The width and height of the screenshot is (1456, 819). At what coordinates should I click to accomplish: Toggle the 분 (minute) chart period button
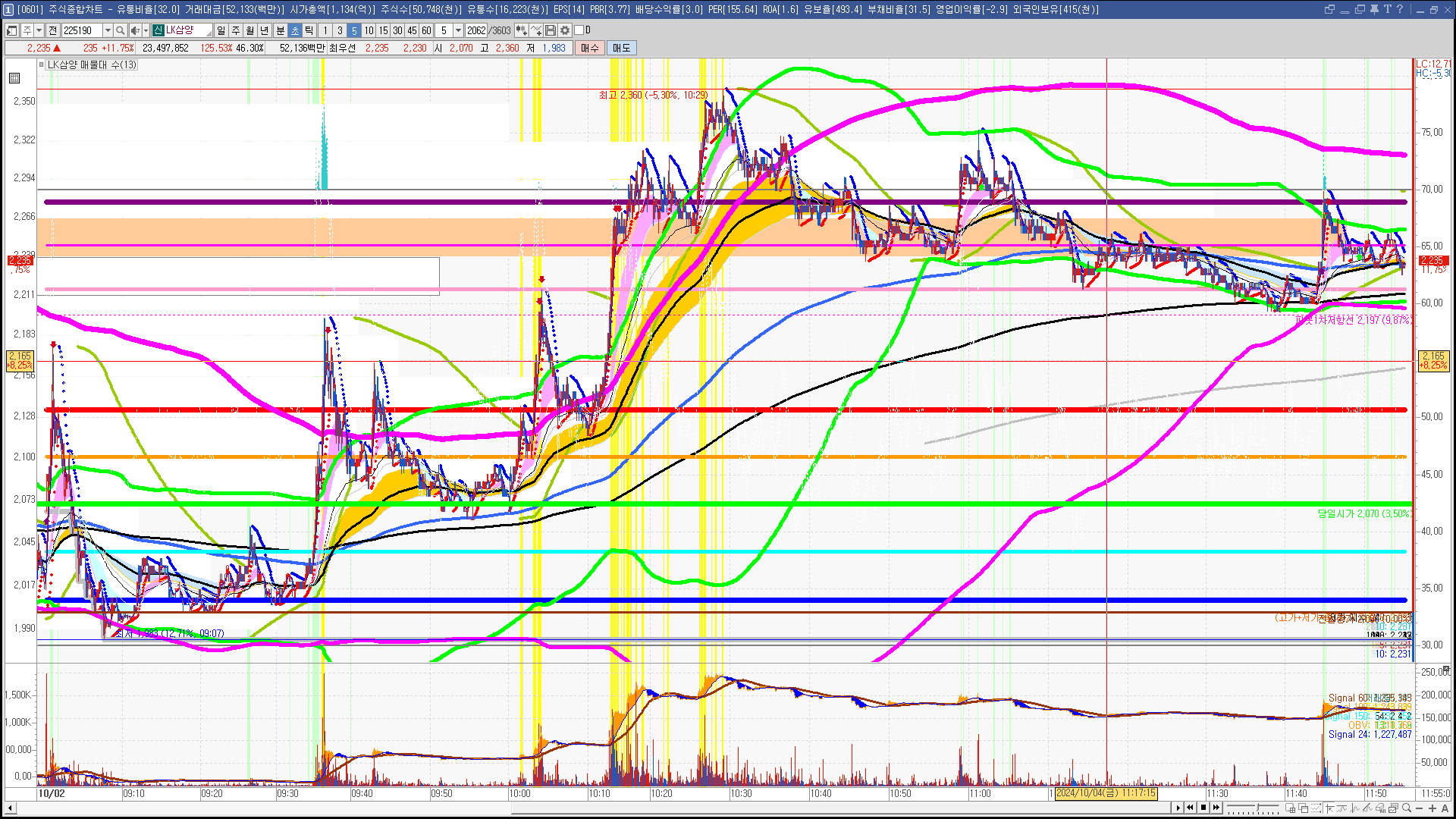(x=280, y=30)
